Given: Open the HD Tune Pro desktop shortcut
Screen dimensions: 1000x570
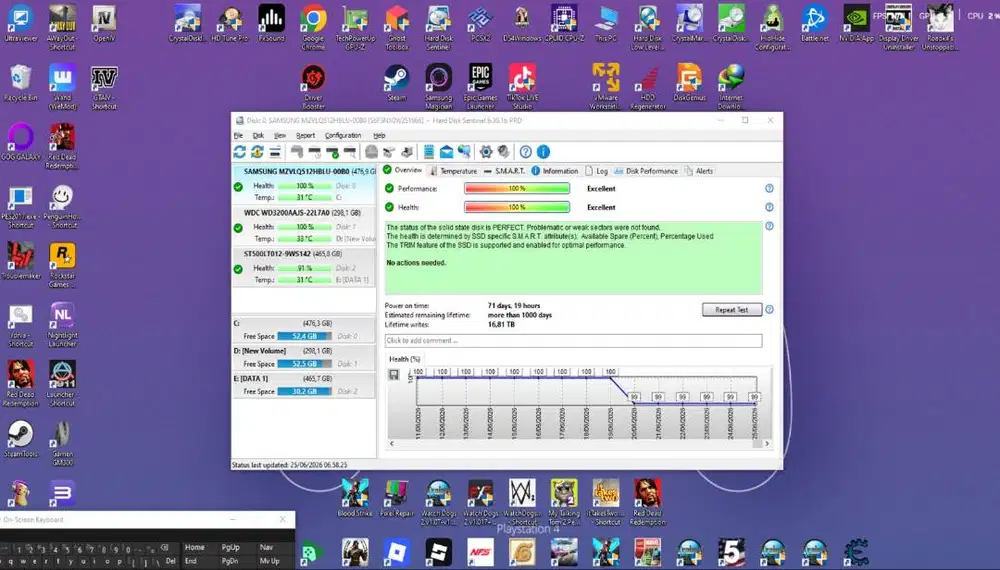Looking at the screenshot, I should (230, 24).
